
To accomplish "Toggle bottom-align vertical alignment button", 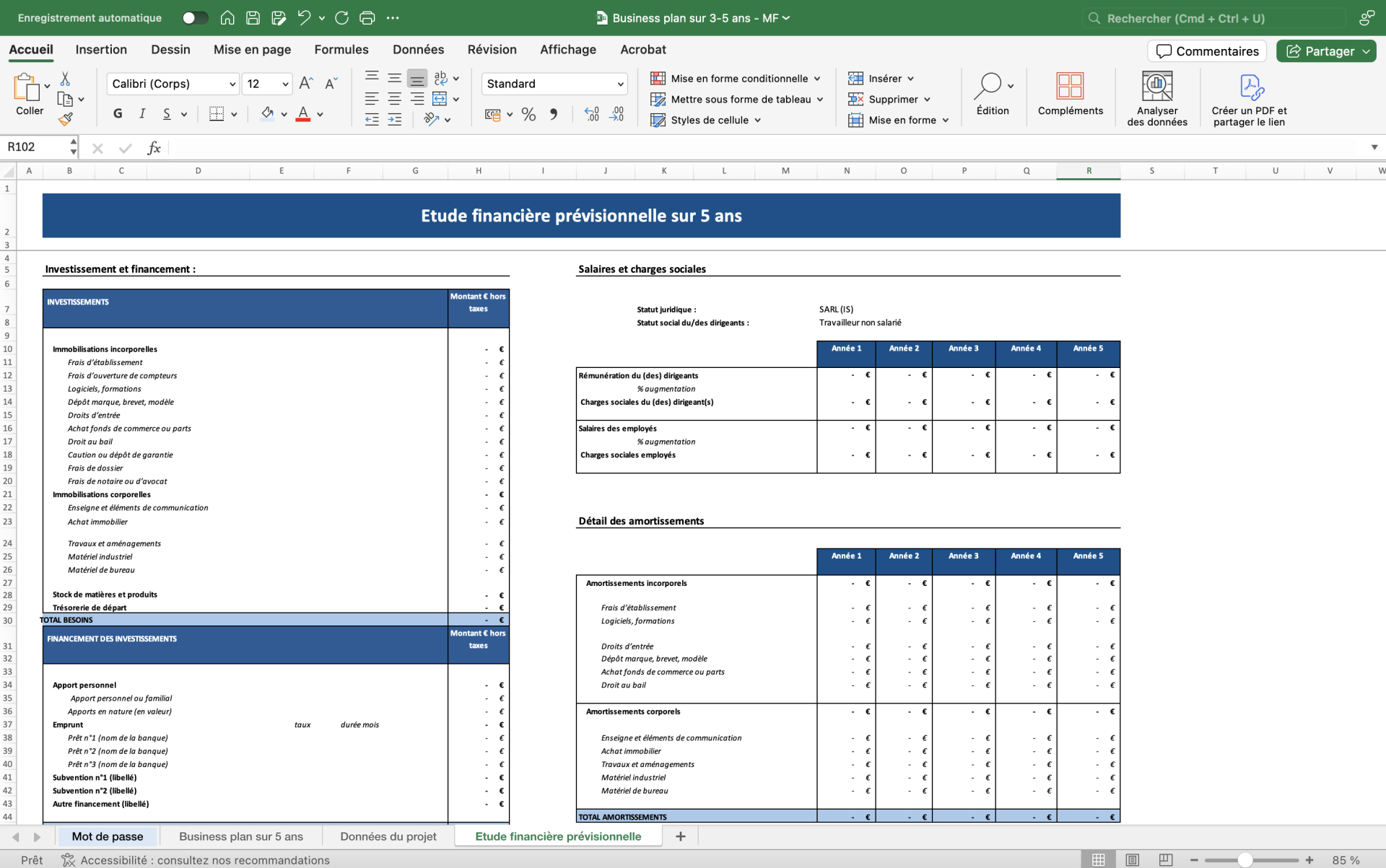I will click(x=417, y=78).
